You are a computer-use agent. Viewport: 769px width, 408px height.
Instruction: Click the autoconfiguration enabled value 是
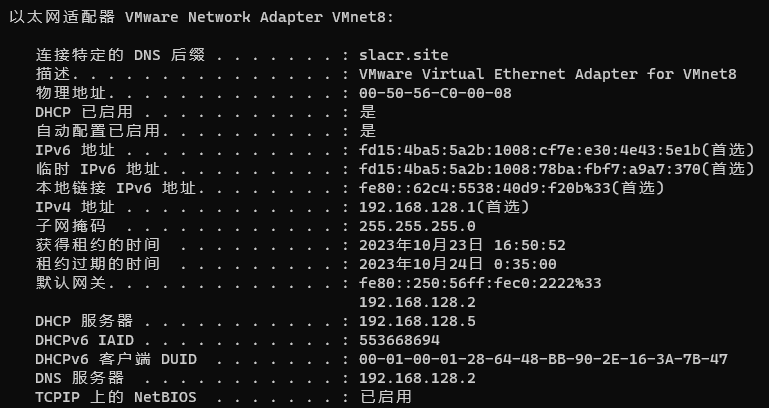pos(367,131)
